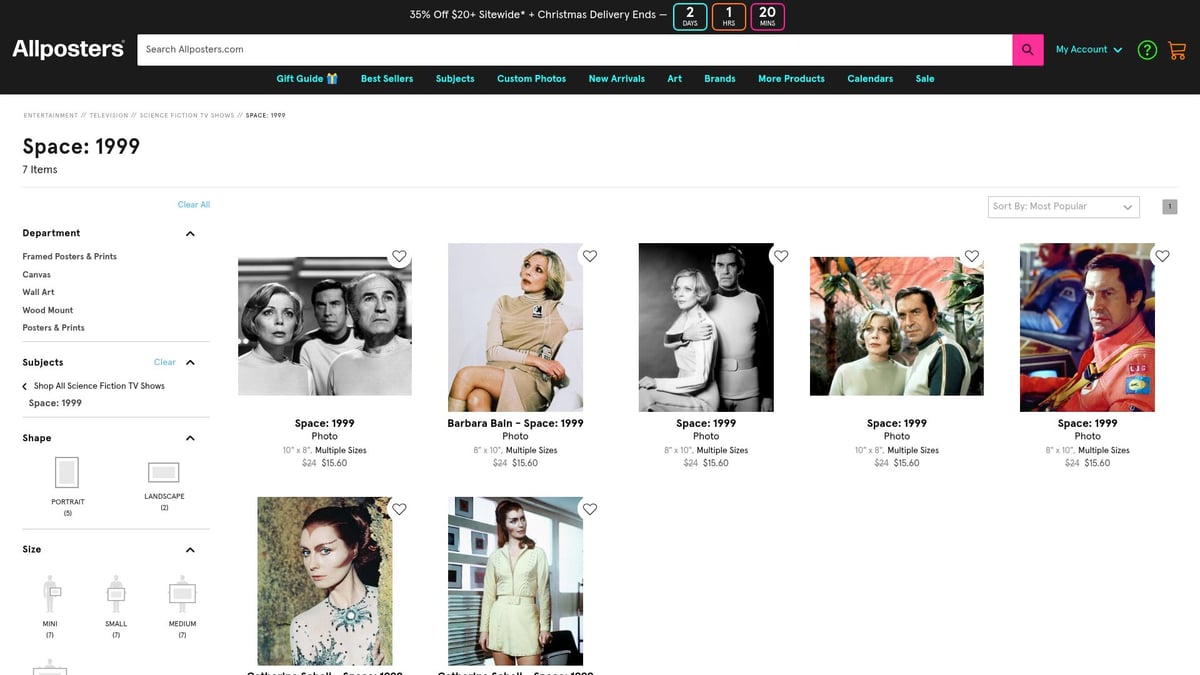
Task: Click the green help question mark icon
Action: tap(1147, 50)
